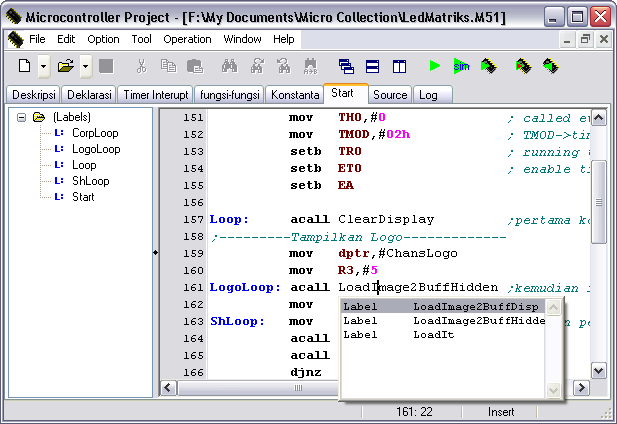Switch to the Deklarasi tab

89,95
